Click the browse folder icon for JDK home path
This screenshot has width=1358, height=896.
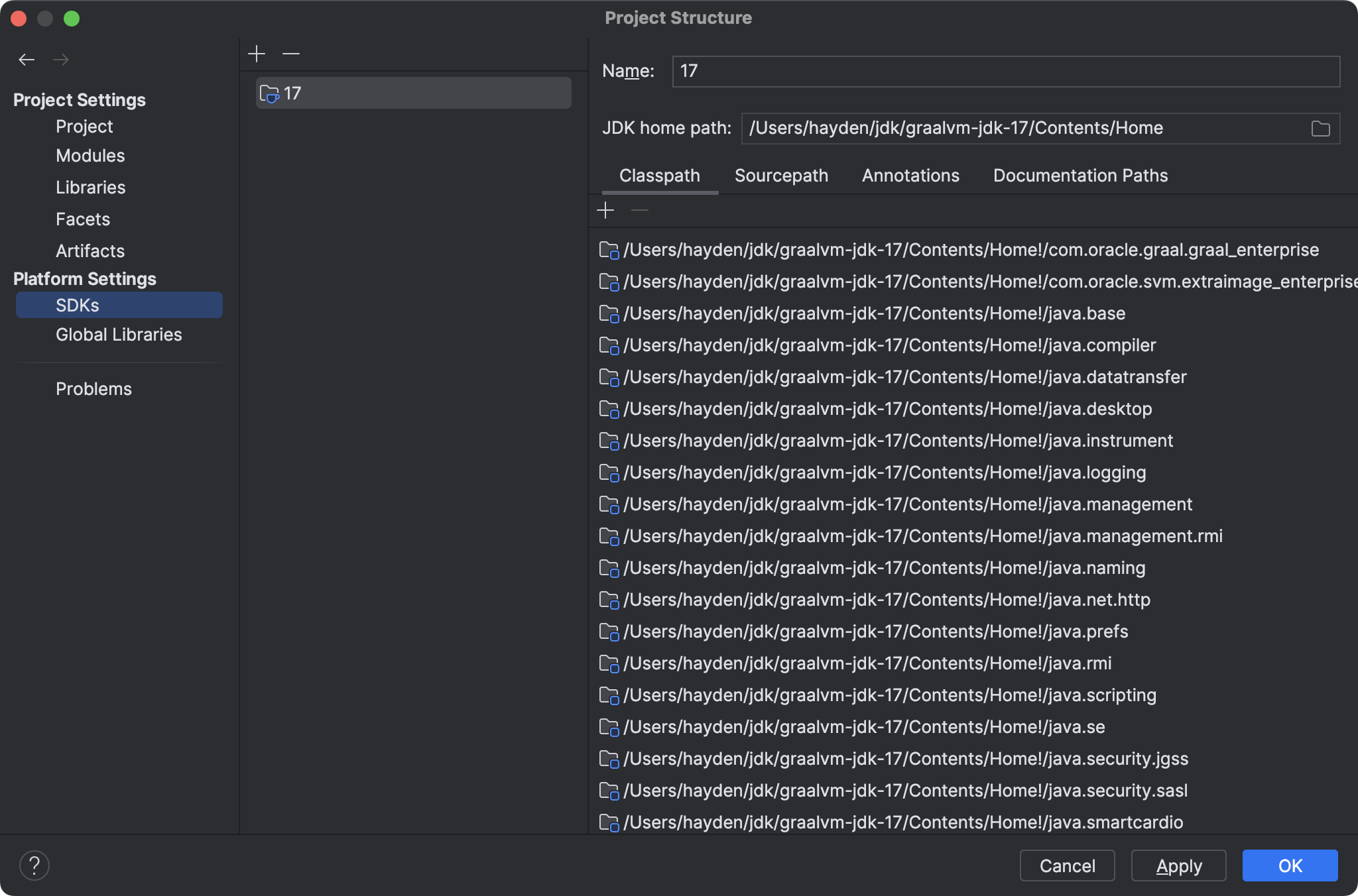tap(1320, 129)
